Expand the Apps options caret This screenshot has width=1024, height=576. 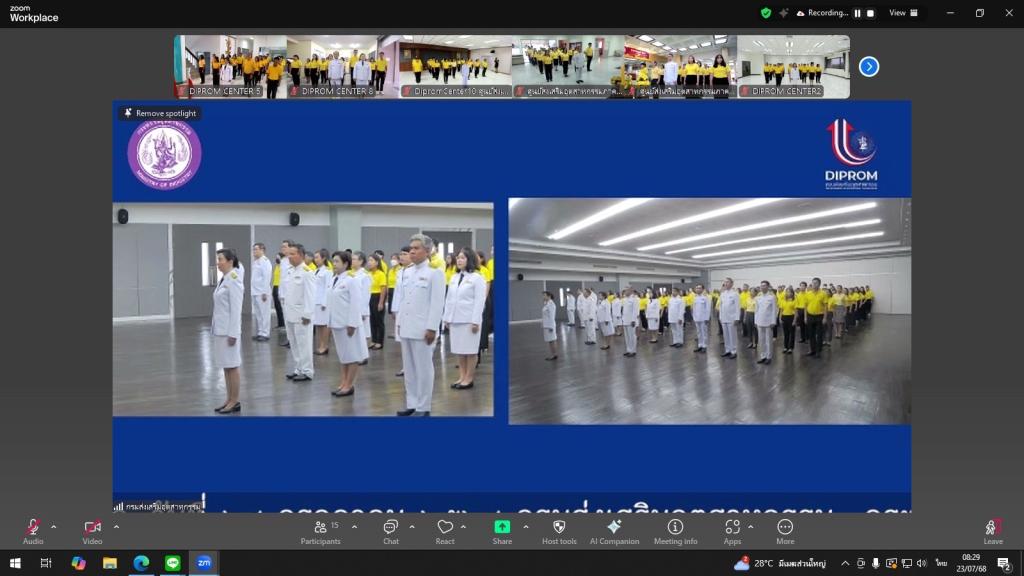click(750, 526)
